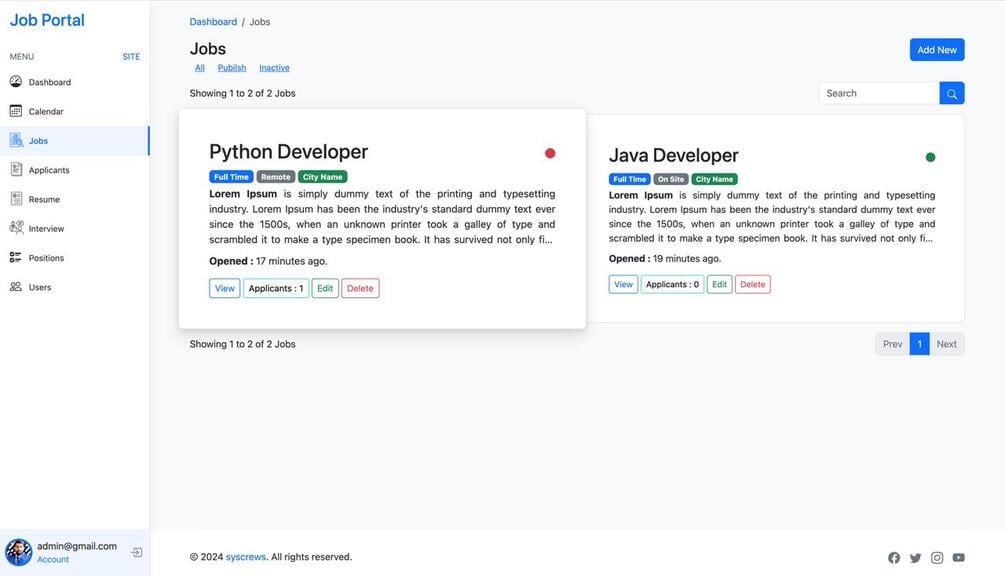
Task: Select Jobs in the sidebar menu
Action: pos(38,141)
